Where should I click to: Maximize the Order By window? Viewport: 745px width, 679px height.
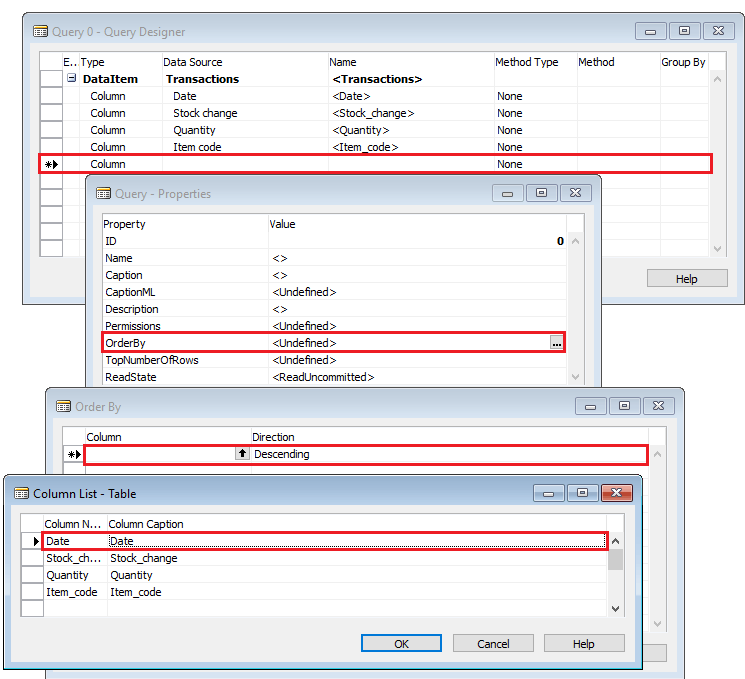coord(624,407)
